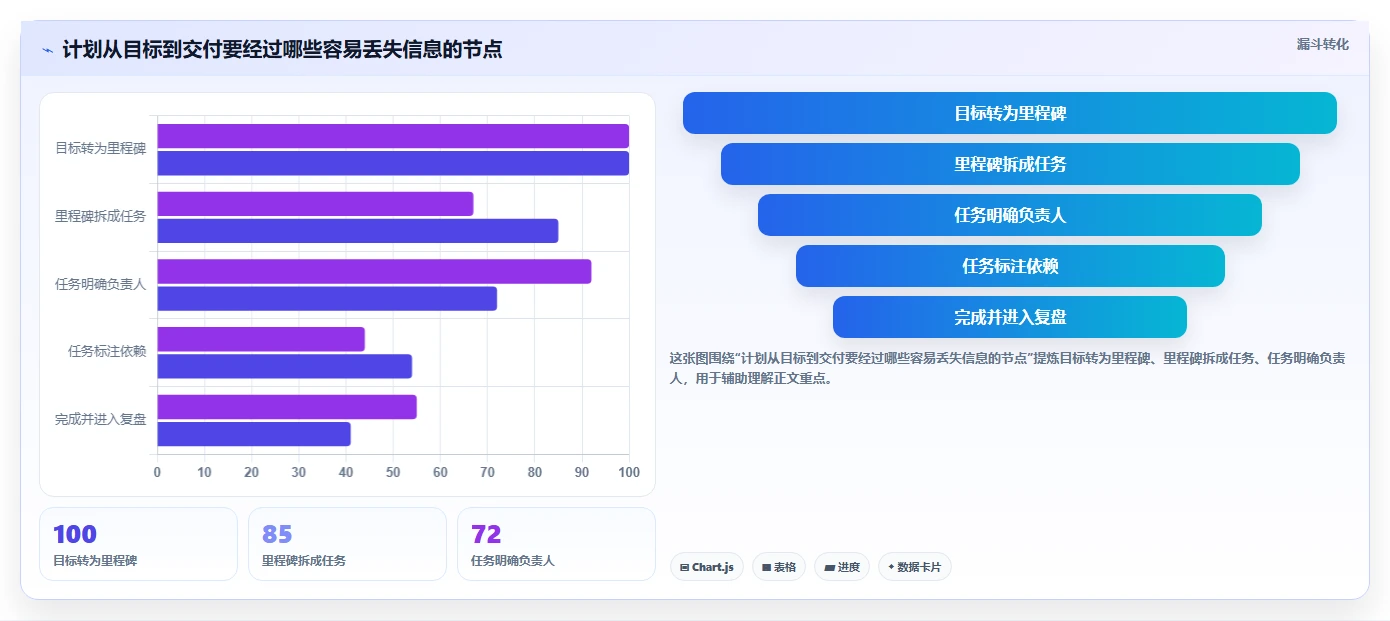This screenshot has width=1390, height=621.
Task: Open the stat card showing 72
Action: 556,544
